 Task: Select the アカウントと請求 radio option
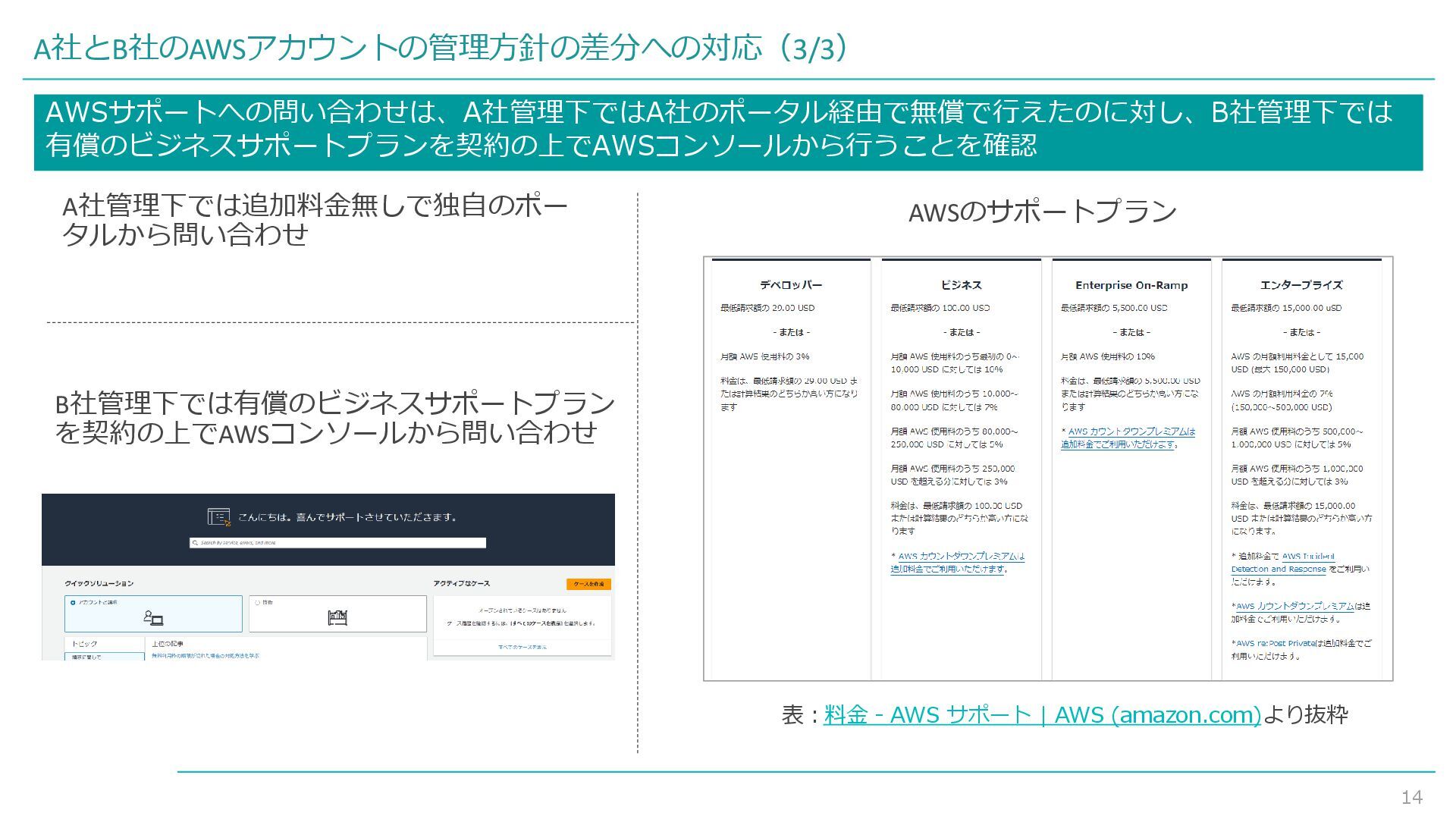click(73, 603)
